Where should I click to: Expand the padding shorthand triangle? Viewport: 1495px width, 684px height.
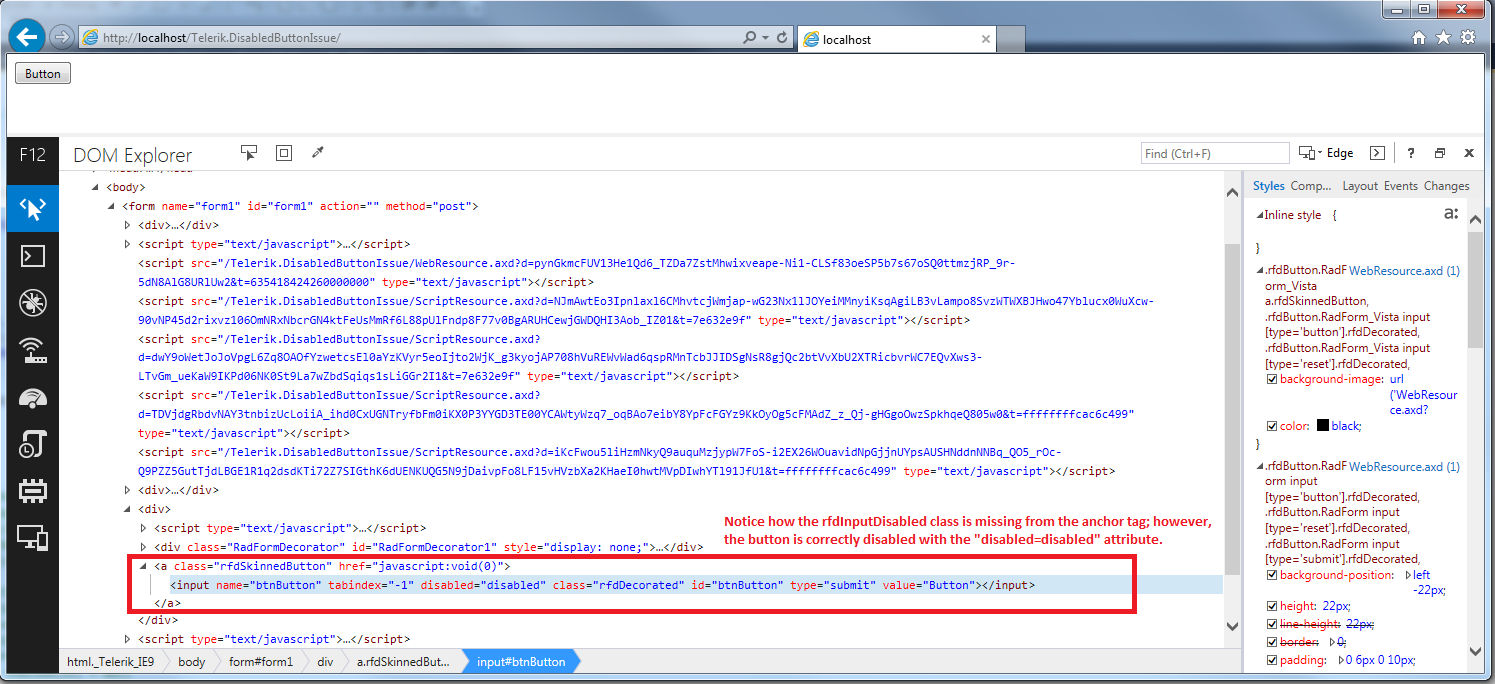(x=1342, y=660)
